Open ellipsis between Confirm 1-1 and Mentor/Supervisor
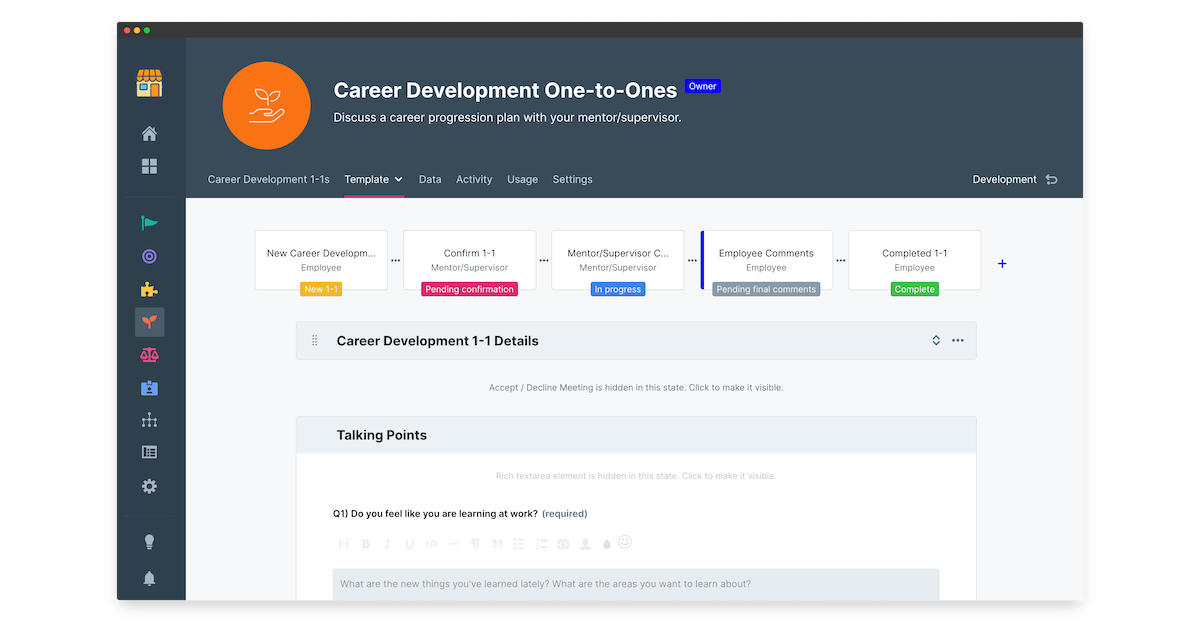1200x622 pixels. (543, 260)
